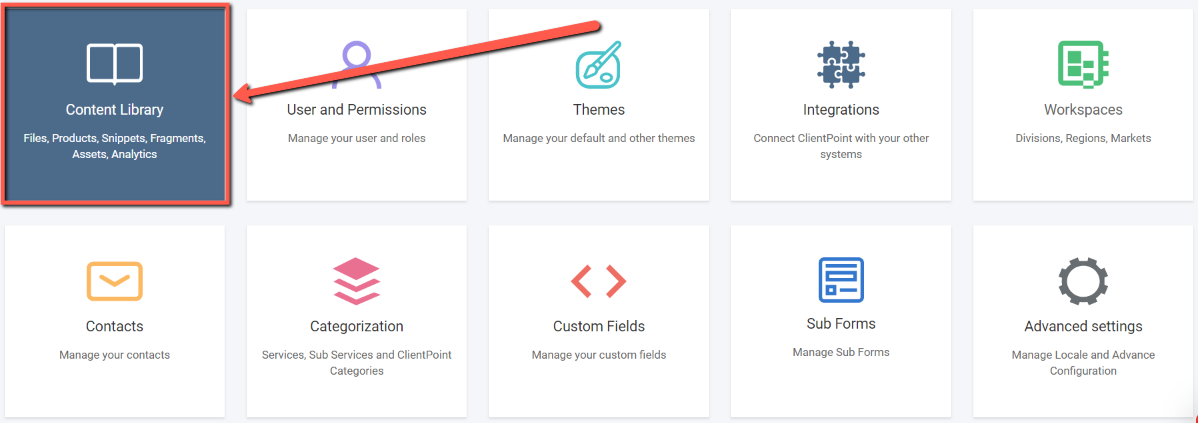Click the Custom Fields angle brackets icon

[599, 282]
